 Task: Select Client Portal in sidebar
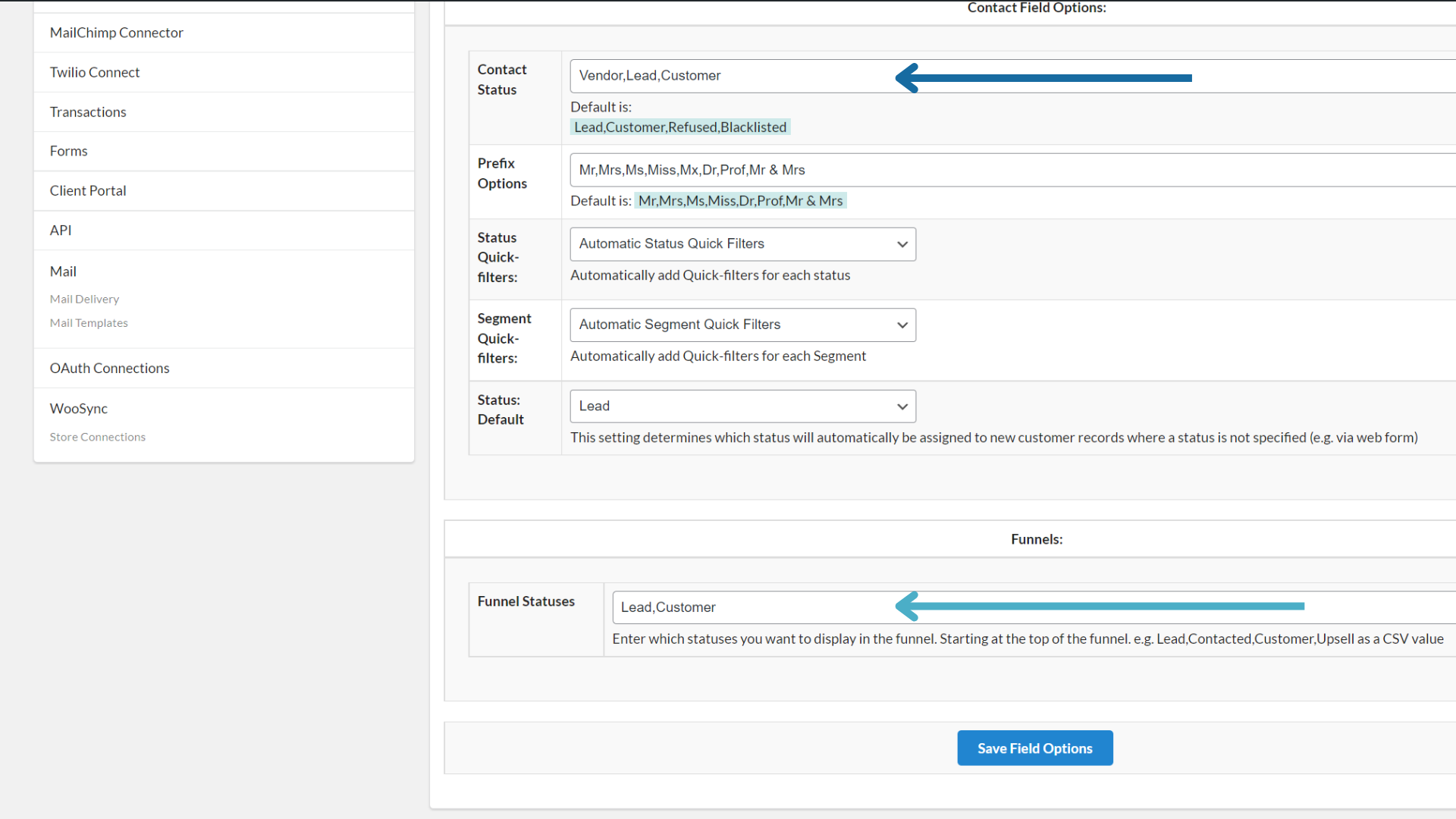88,190
